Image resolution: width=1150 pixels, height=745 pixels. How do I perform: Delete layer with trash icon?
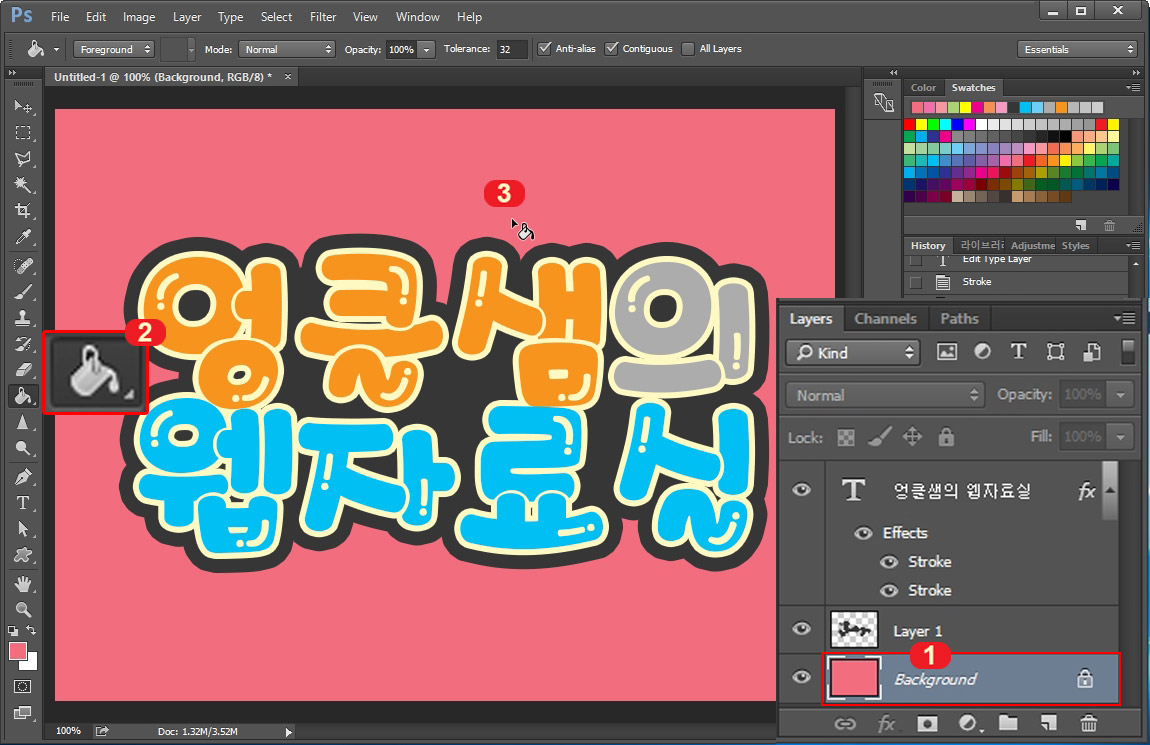click(x=1089, y=724)
